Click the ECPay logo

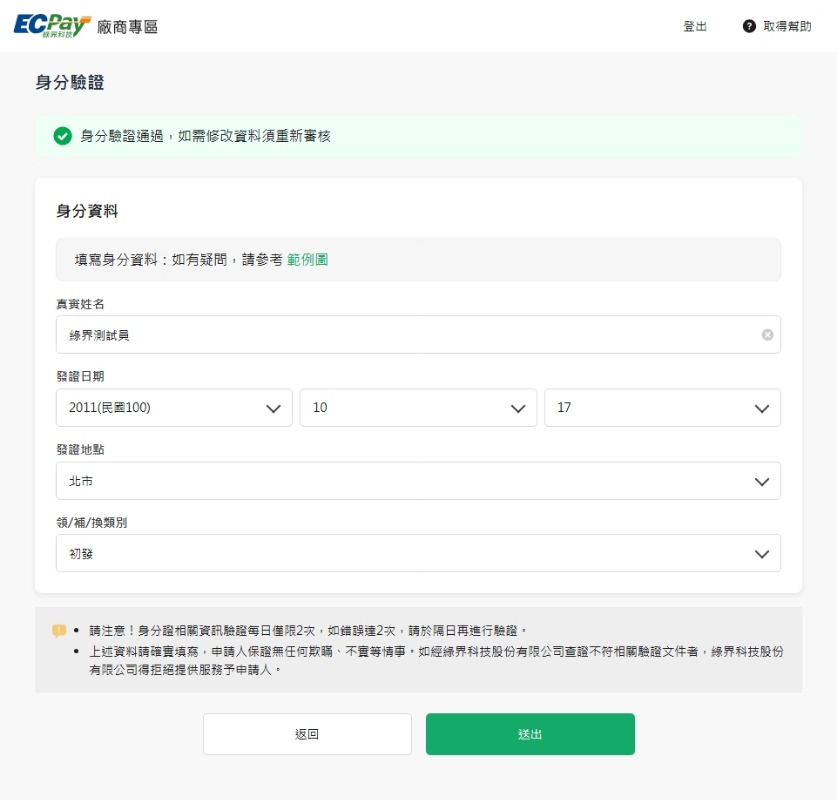pyautogui.click(x=52, y=26)
